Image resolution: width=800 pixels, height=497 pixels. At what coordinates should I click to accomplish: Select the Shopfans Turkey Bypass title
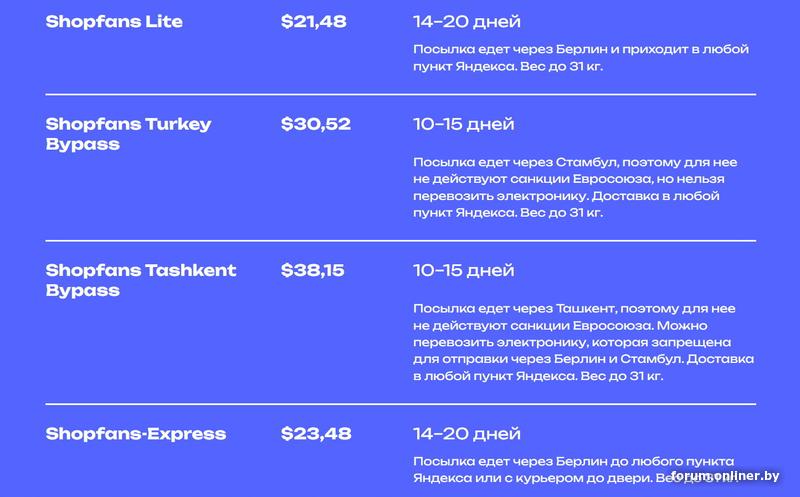tap(128, 134)
